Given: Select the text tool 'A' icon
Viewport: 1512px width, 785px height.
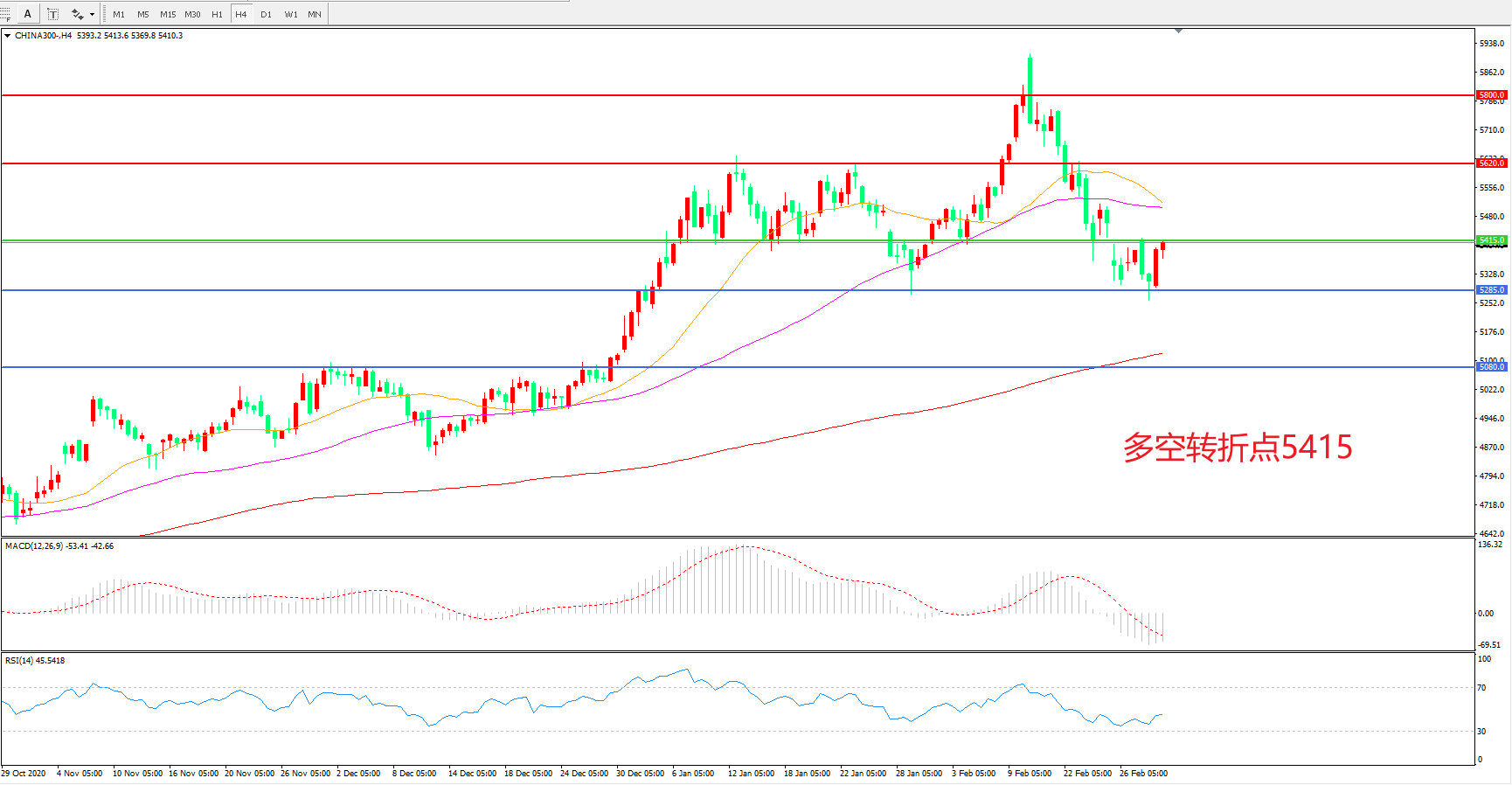Looking at the screenshot, I should coord(28,14).
